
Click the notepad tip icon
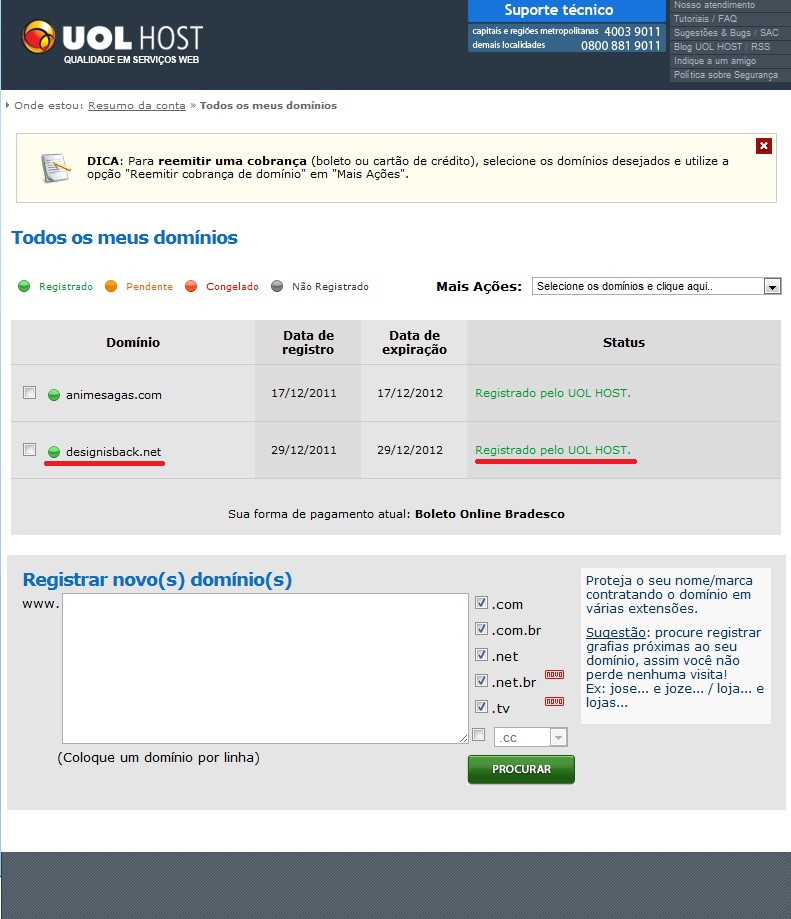(56, 168)
